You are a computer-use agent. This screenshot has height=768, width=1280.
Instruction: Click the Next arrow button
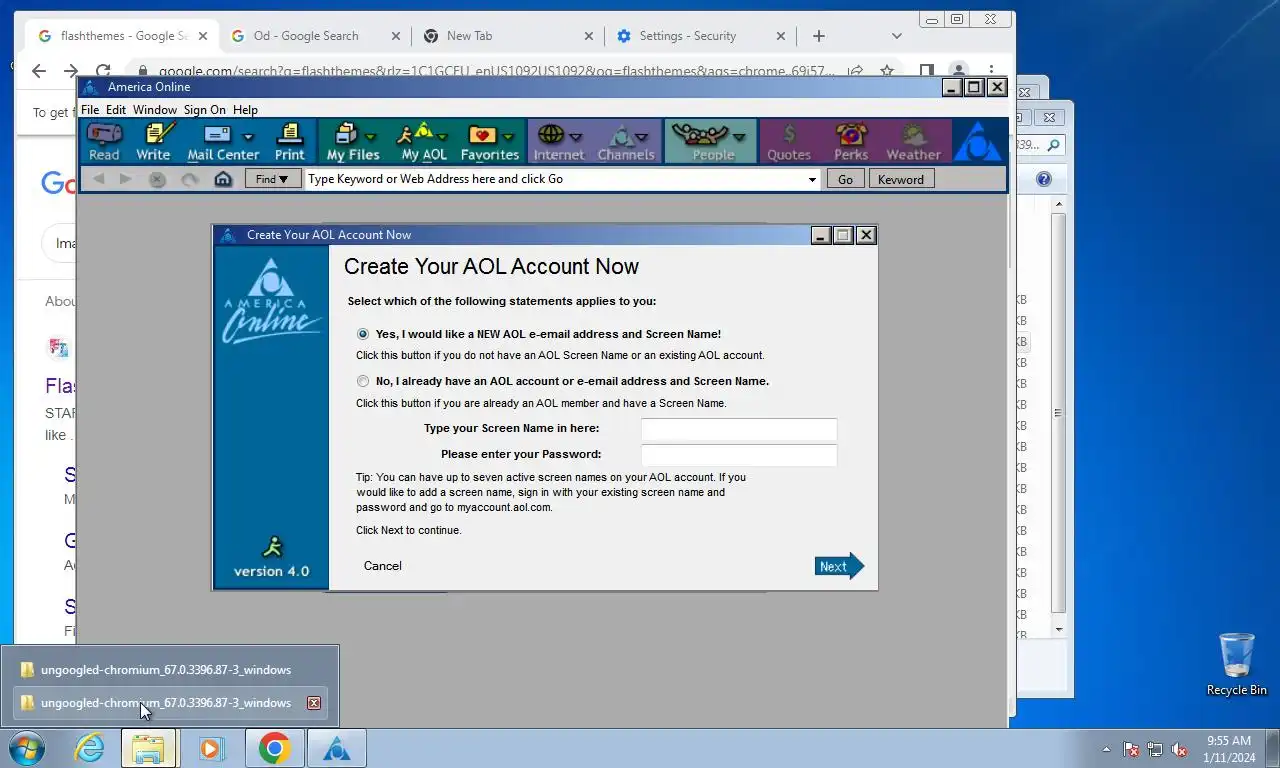click(839, 566)
